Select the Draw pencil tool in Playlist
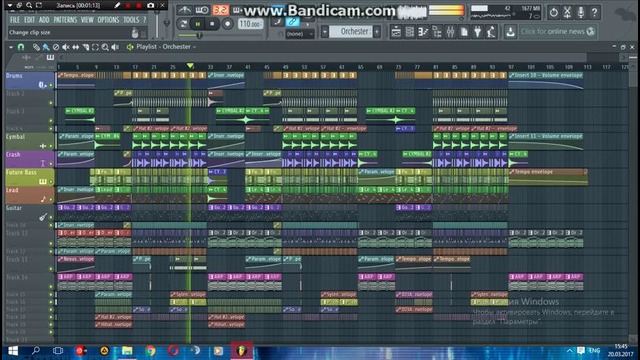 36,47
